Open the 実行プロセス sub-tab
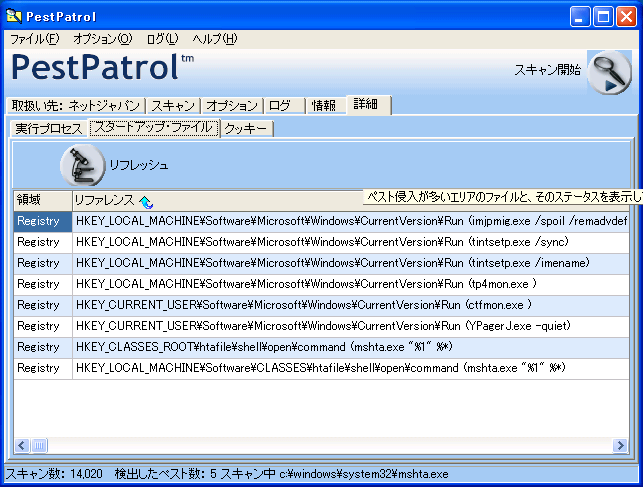 click(48, 128)
